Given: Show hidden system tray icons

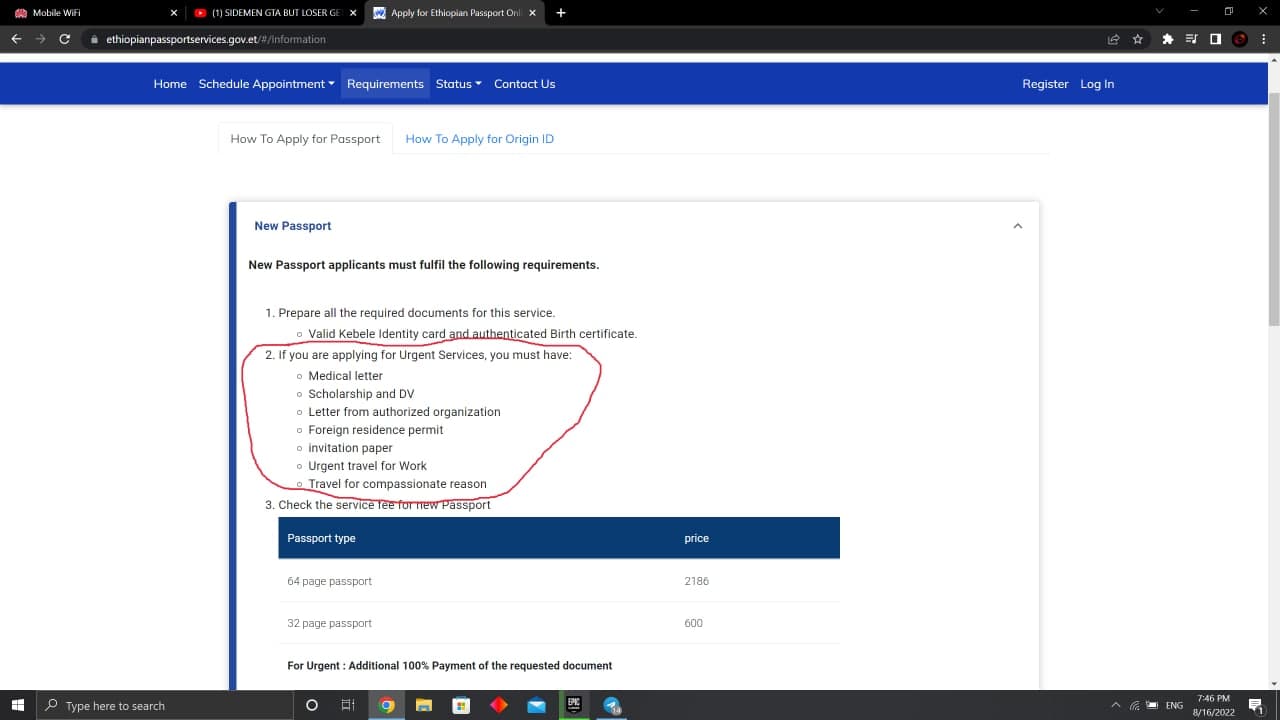Looking at the screenshot, I should pyautogui.click(x=1116, y=705).
